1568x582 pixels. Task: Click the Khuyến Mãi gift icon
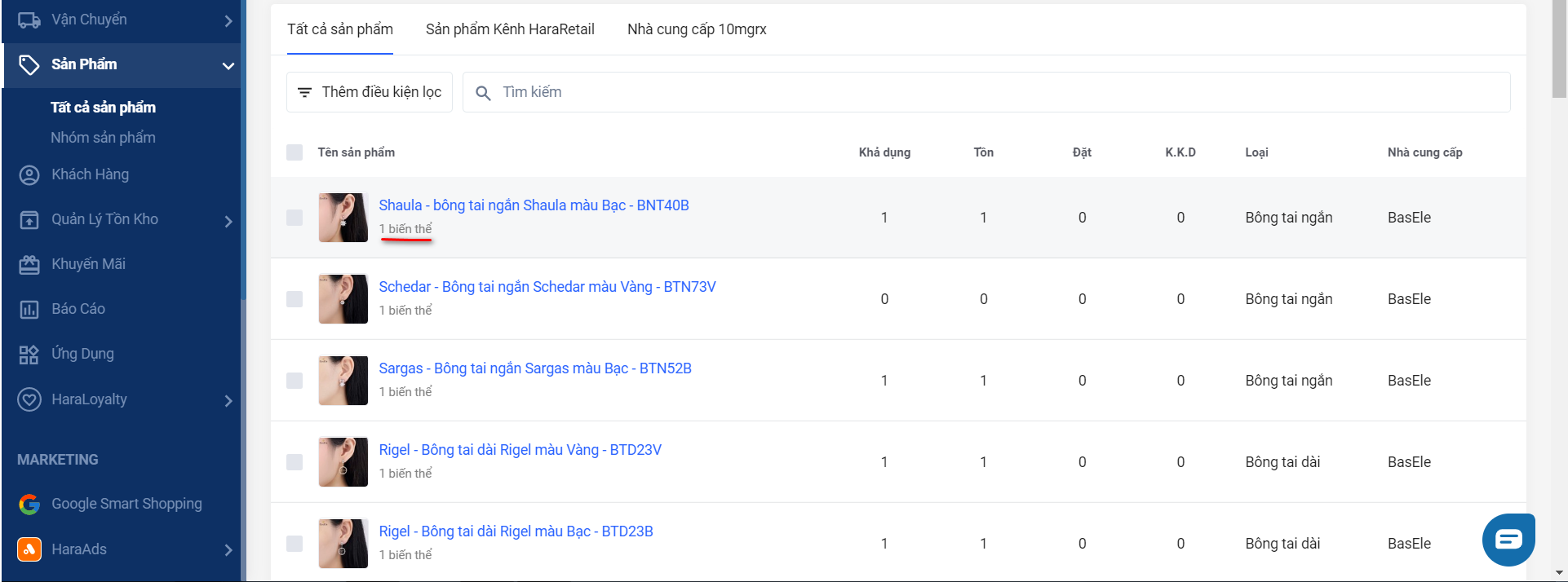coord(29,265)
